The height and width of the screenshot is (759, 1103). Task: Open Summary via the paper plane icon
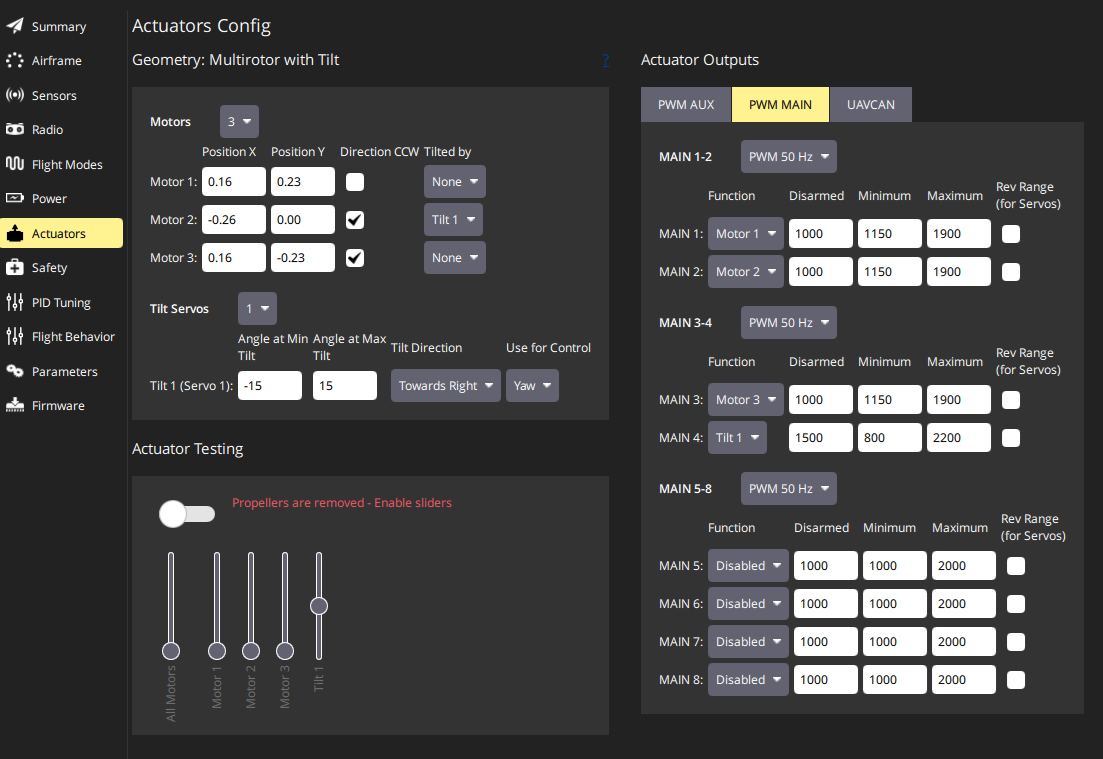pyautogui.click(x=15, y=26)
